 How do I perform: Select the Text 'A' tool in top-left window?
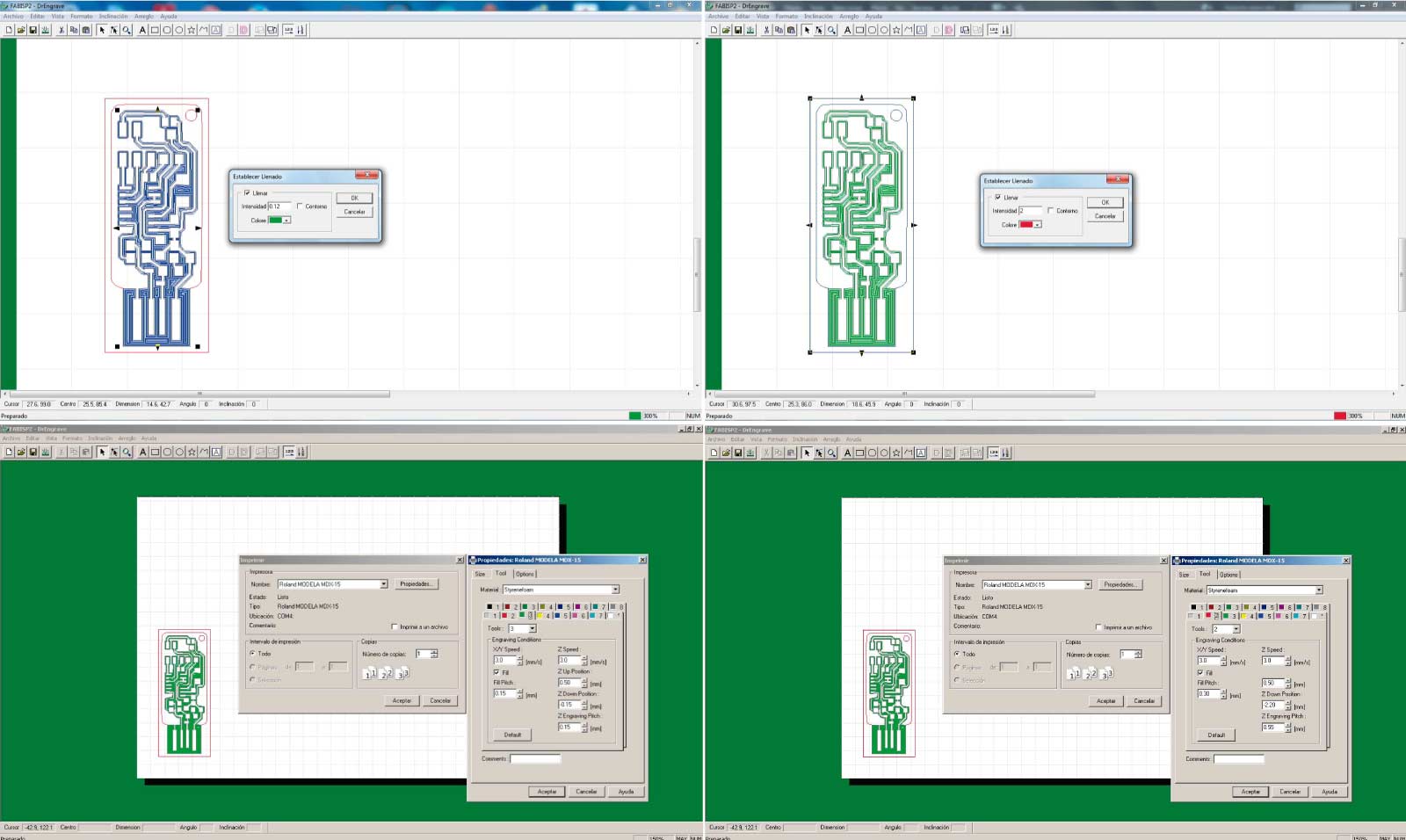(x=142, y=30)
